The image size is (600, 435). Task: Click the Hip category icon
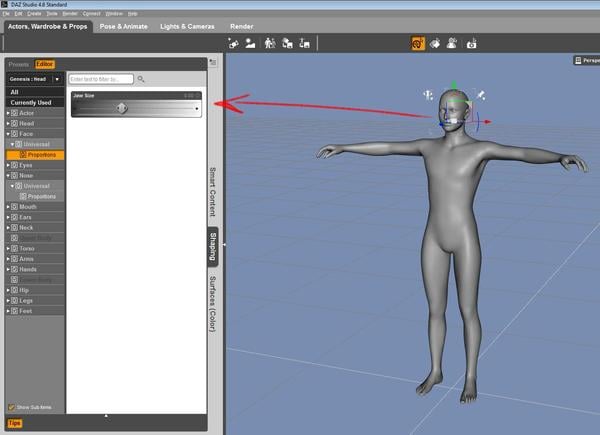coord(14,290)
